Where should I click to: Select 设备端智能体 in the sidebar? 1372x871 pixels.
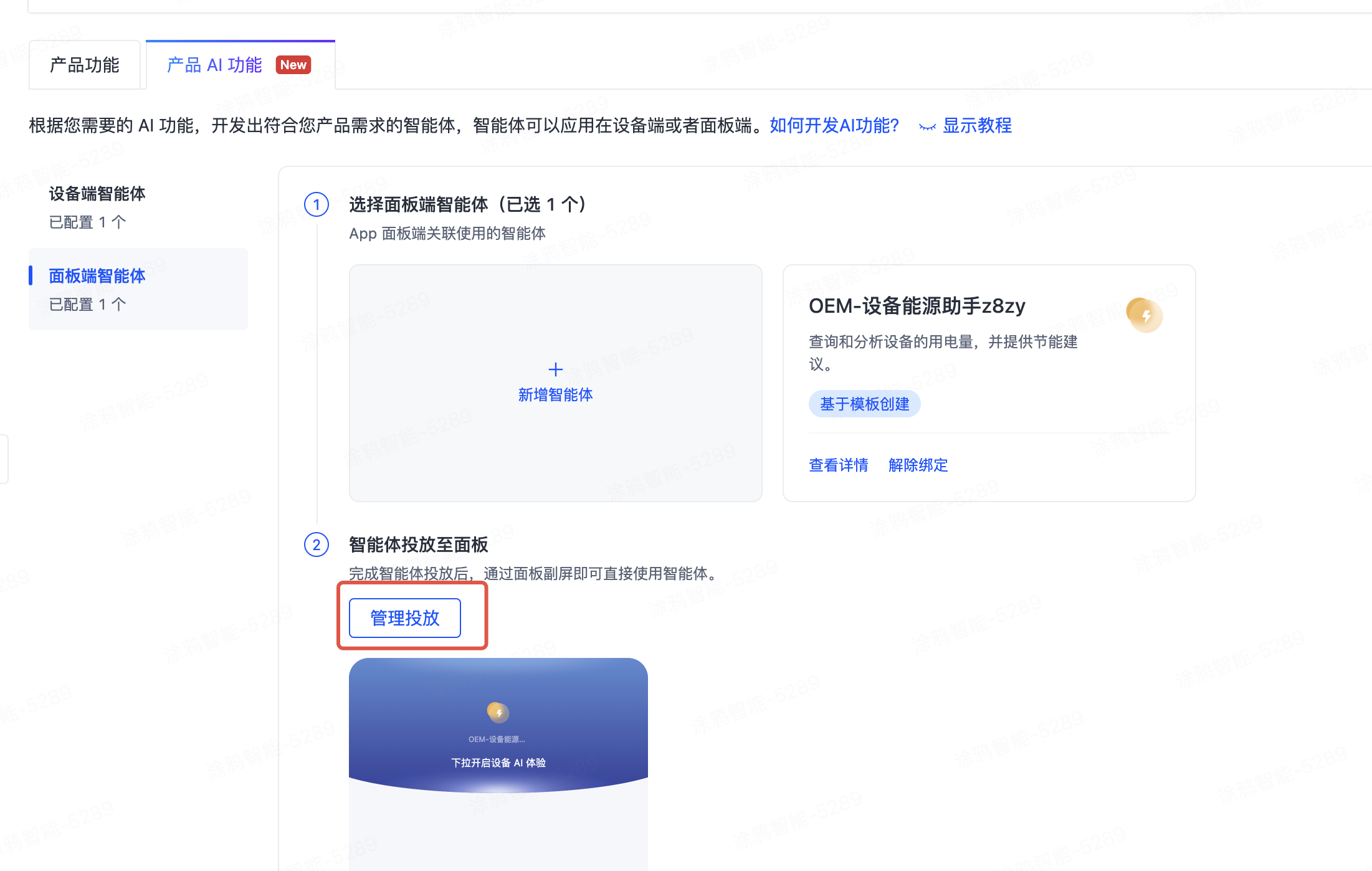pos(97,194)
